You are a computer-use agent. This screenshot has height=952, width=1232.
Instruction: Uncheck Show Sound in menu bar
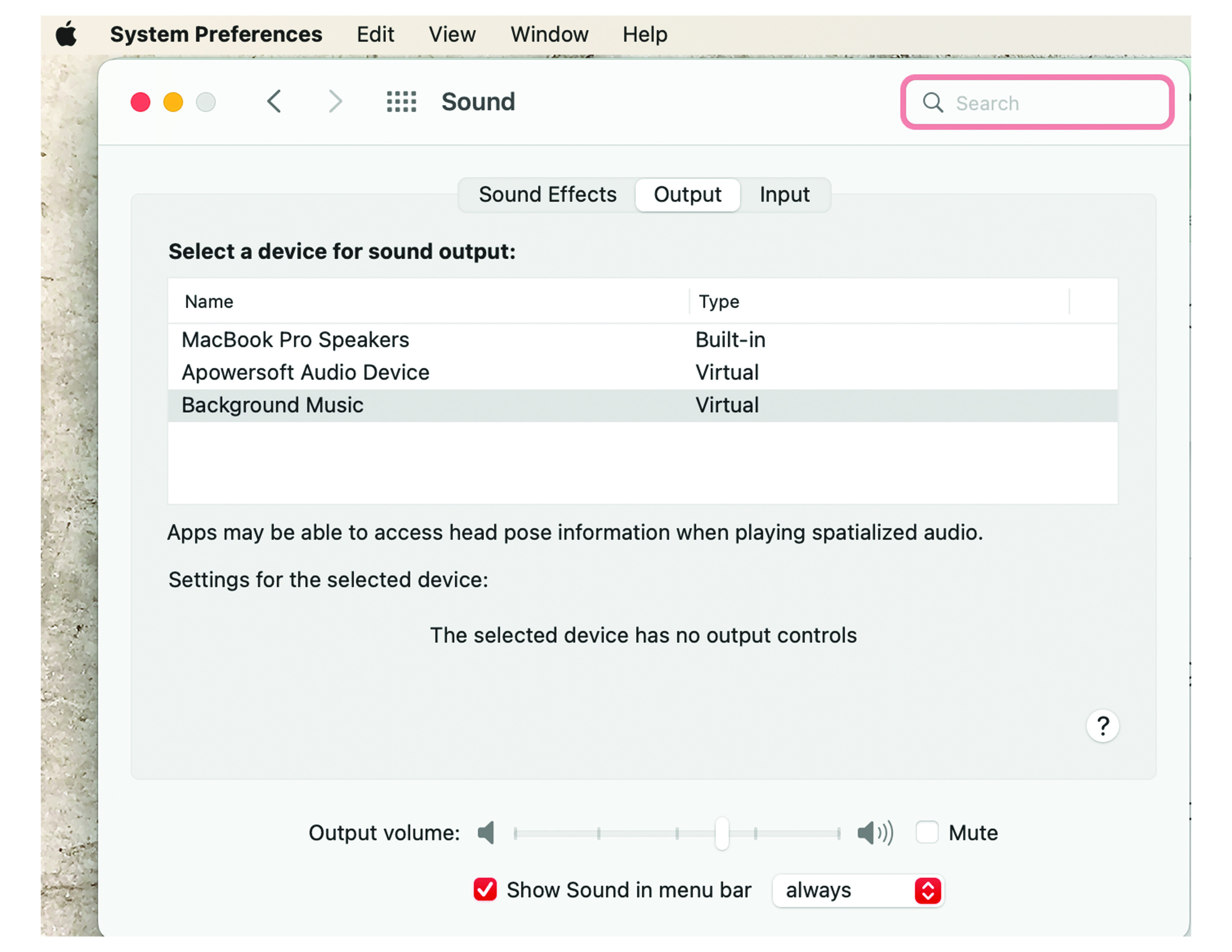point(485,890)
